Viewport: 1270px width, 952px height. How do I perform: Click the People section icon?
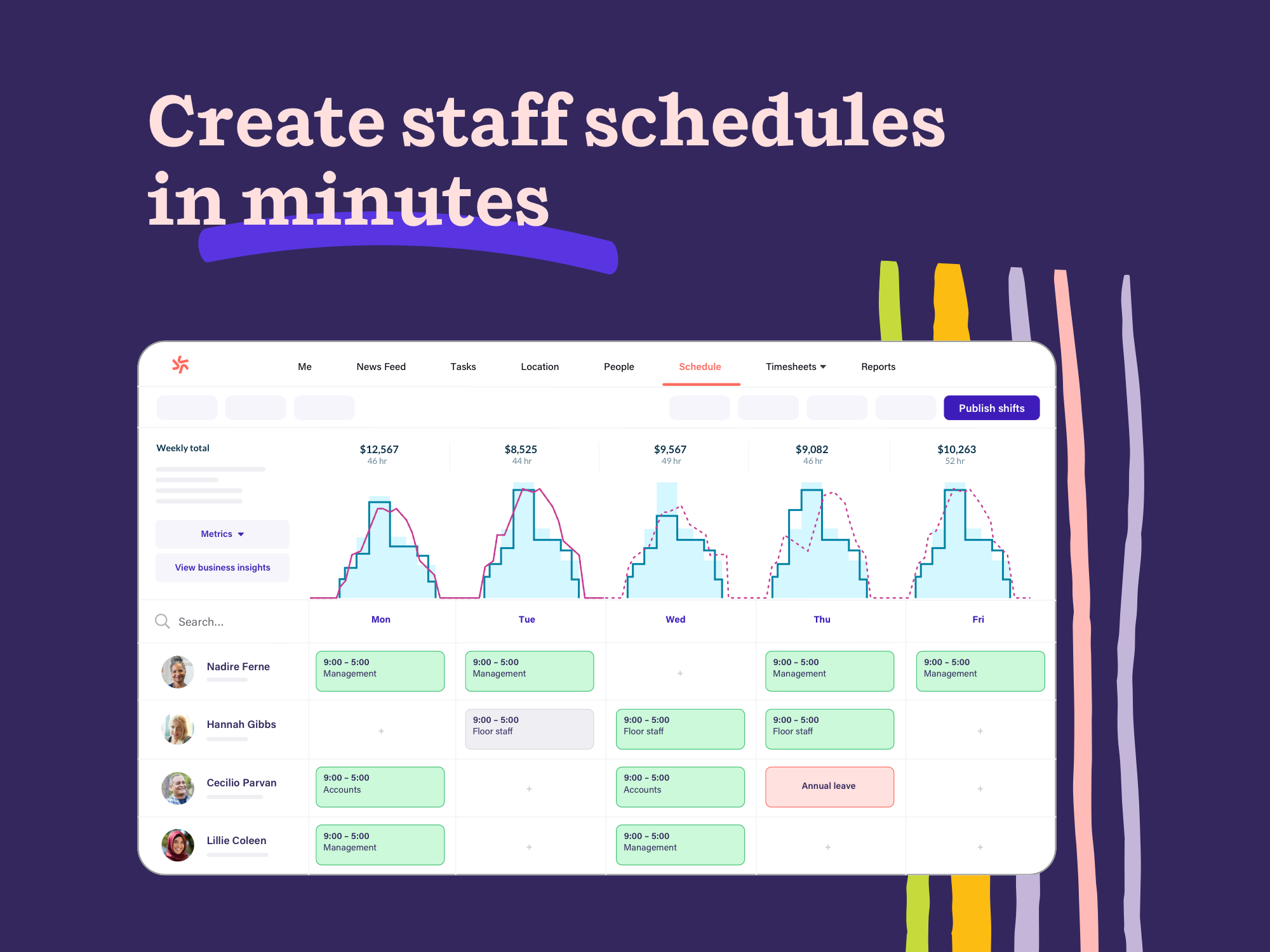coord(619,366)
